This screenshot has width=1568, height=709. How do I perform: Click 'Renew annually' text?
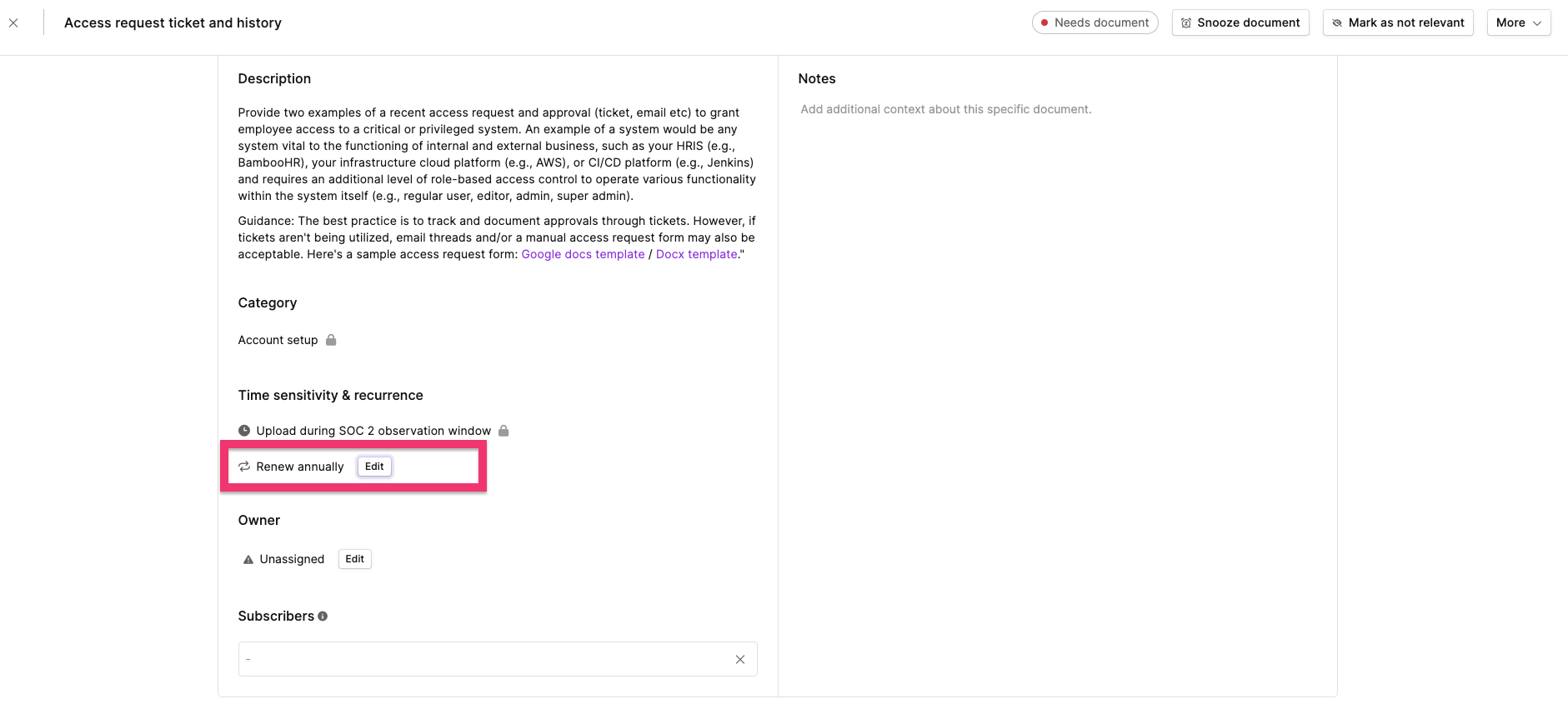pos(300,467)
